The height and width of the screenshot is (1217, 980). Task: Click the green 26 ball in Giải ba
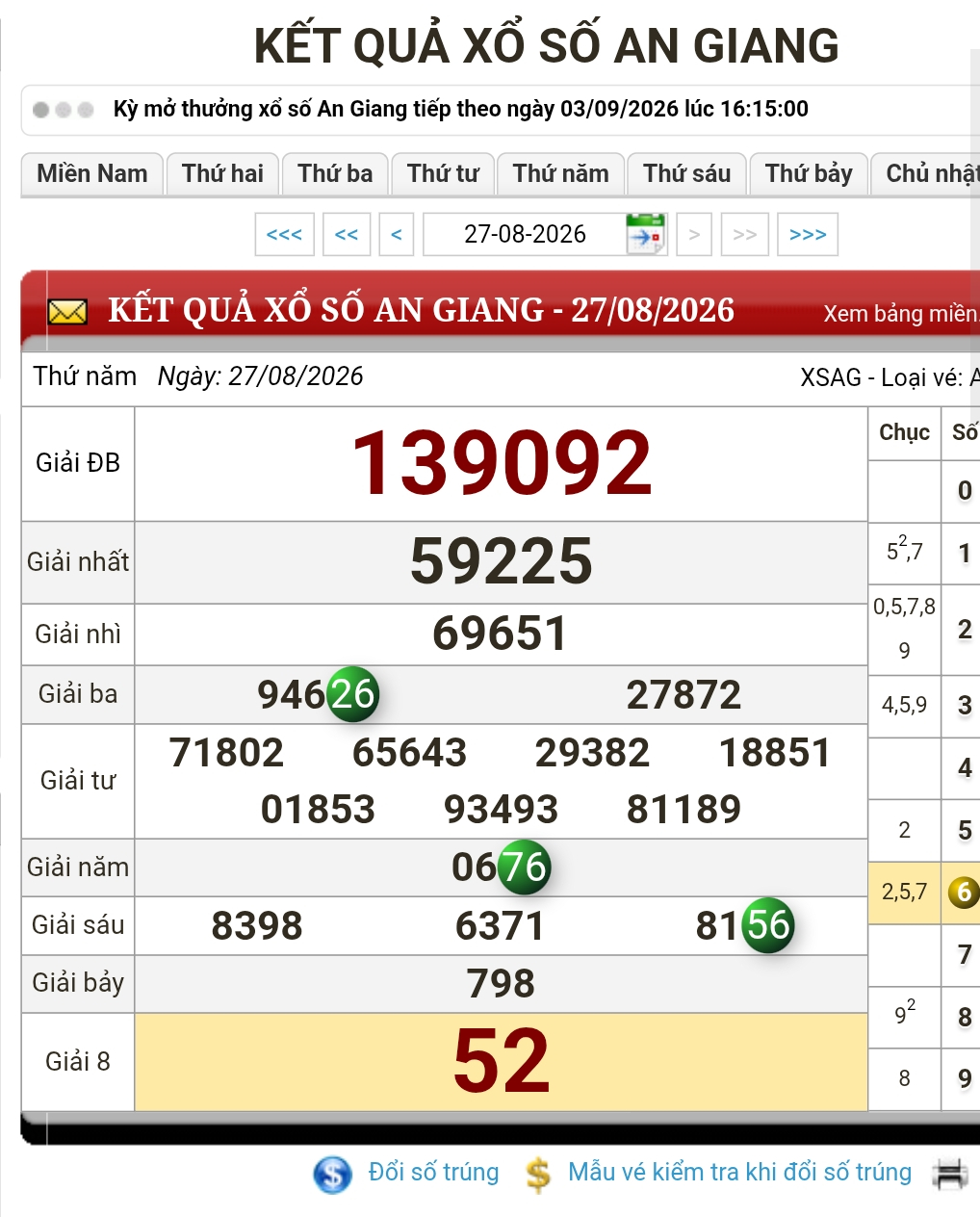(352, 694)
